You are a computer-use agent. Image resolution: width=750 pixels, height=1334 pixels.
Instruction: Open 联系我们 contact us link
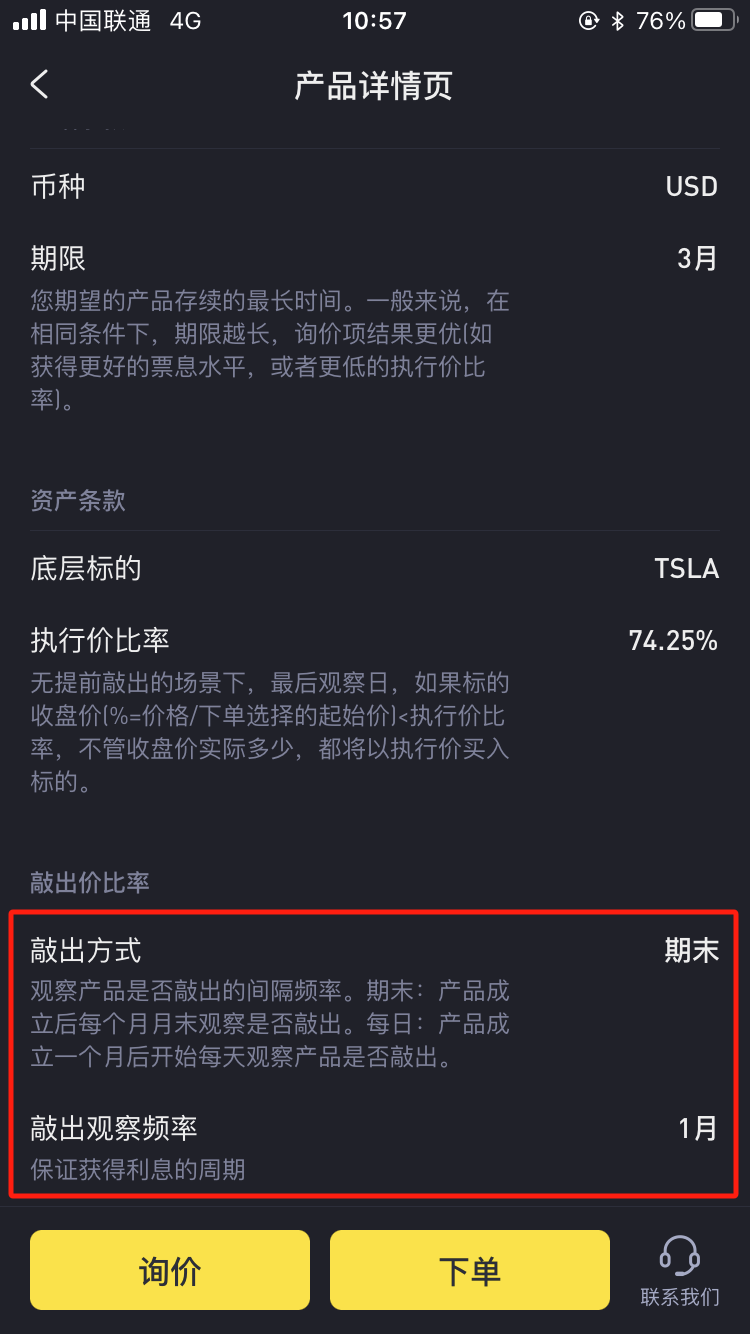tap(680, 1297)
